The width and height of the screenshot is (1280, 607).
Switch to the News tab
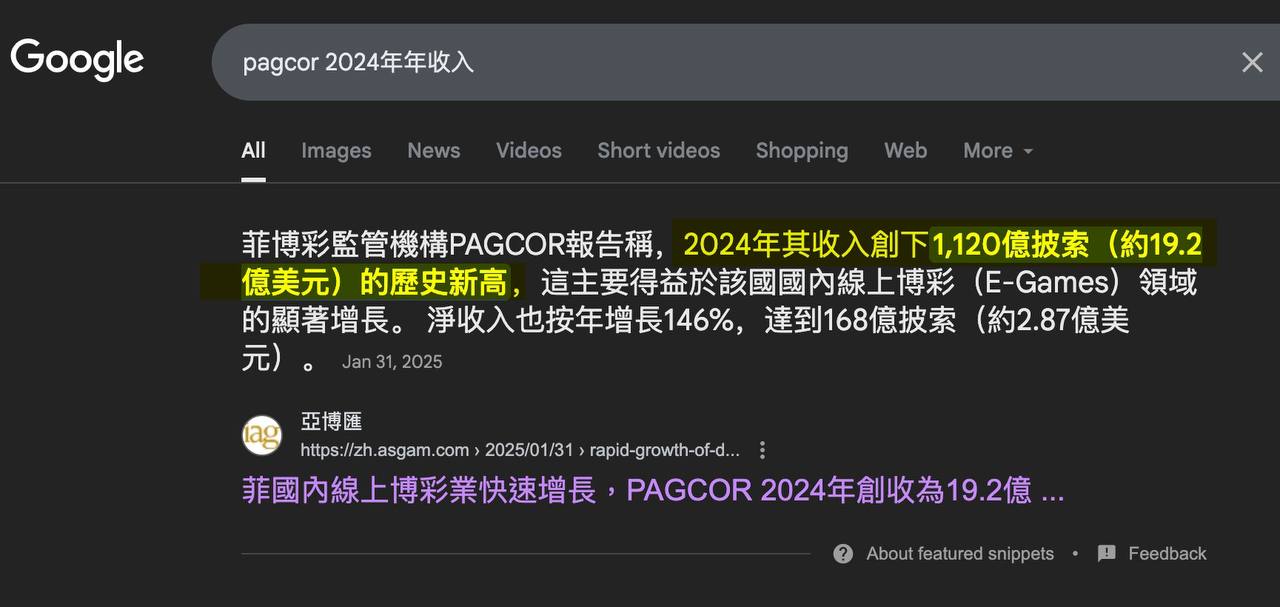(433, 150)
